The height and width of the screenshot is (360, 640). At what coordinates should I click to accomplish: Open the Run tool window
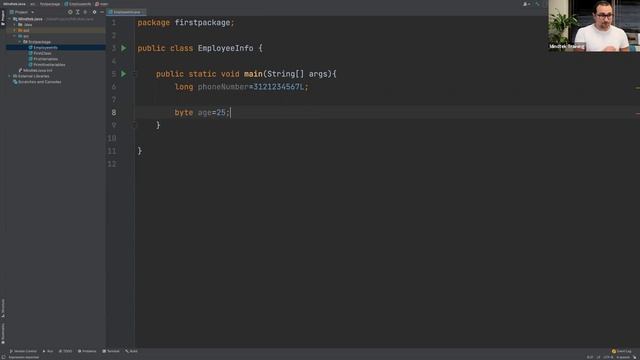coord(48,351)
